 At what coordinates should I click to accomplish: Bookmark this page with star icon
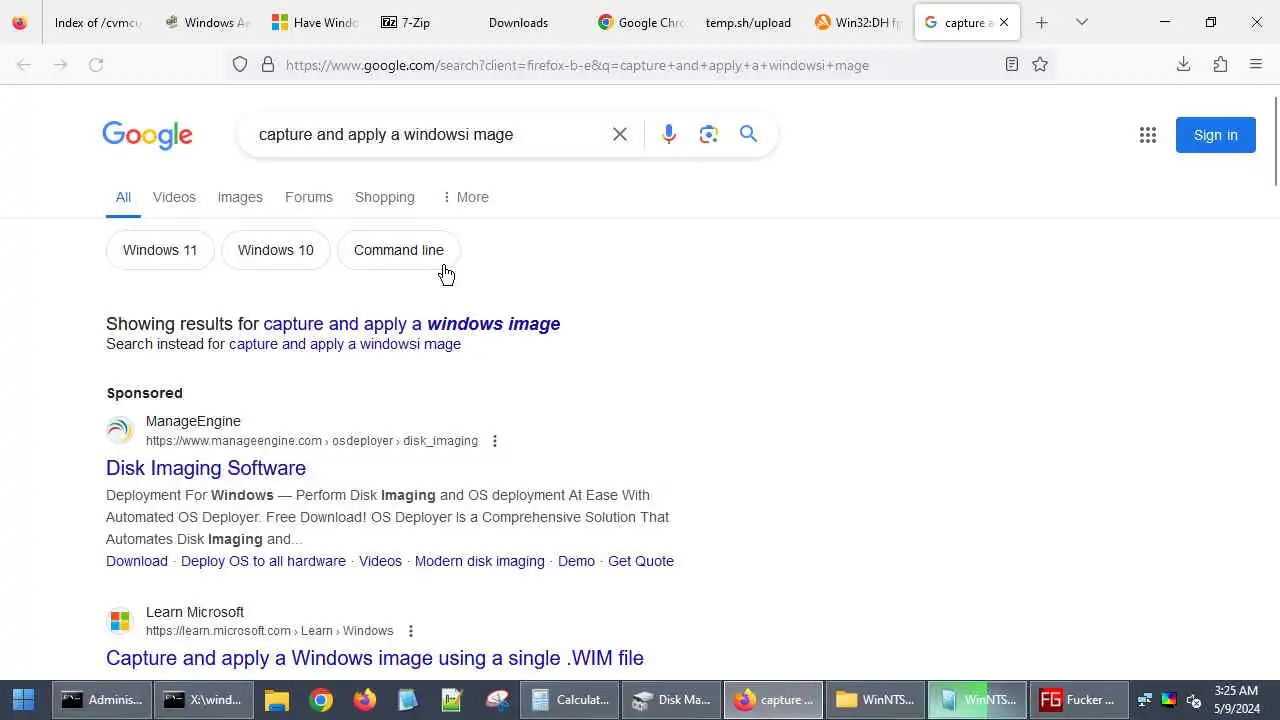(1040, 65)
